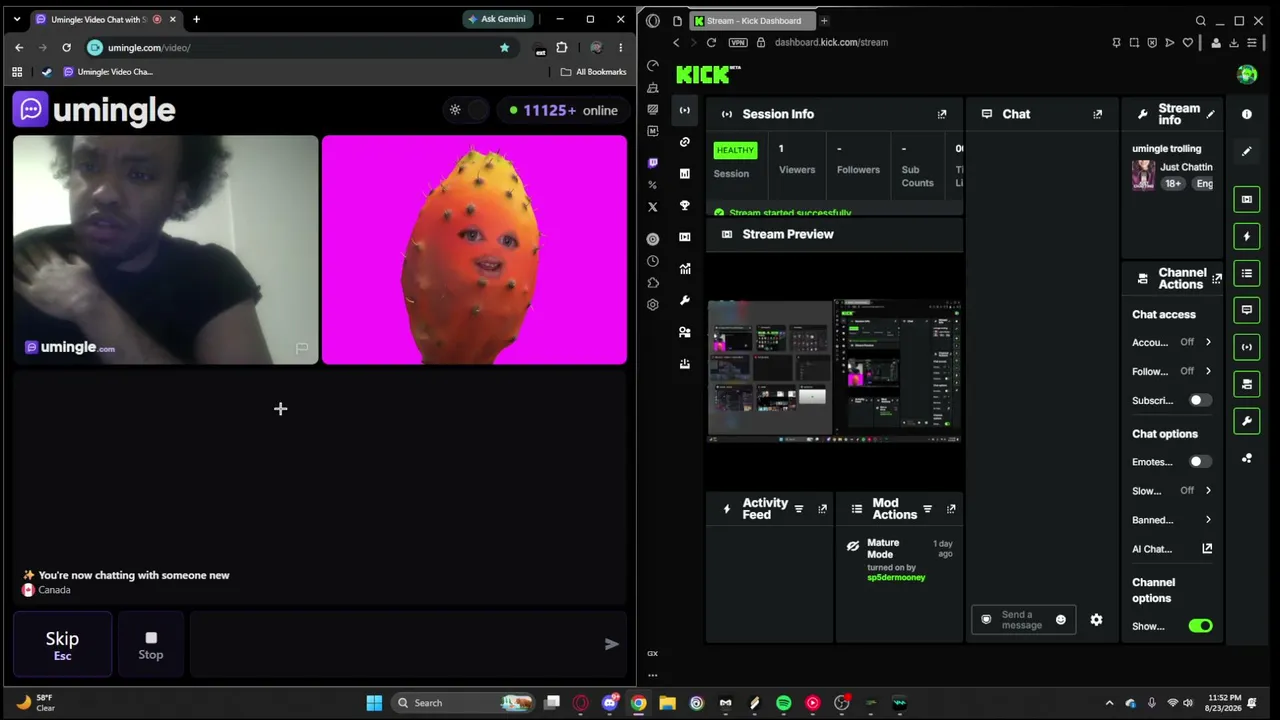This screenshot has height=720, width=1280.
Task: Open the Chrome Extensions puzzle icon
Action: [x=562, y=47]
